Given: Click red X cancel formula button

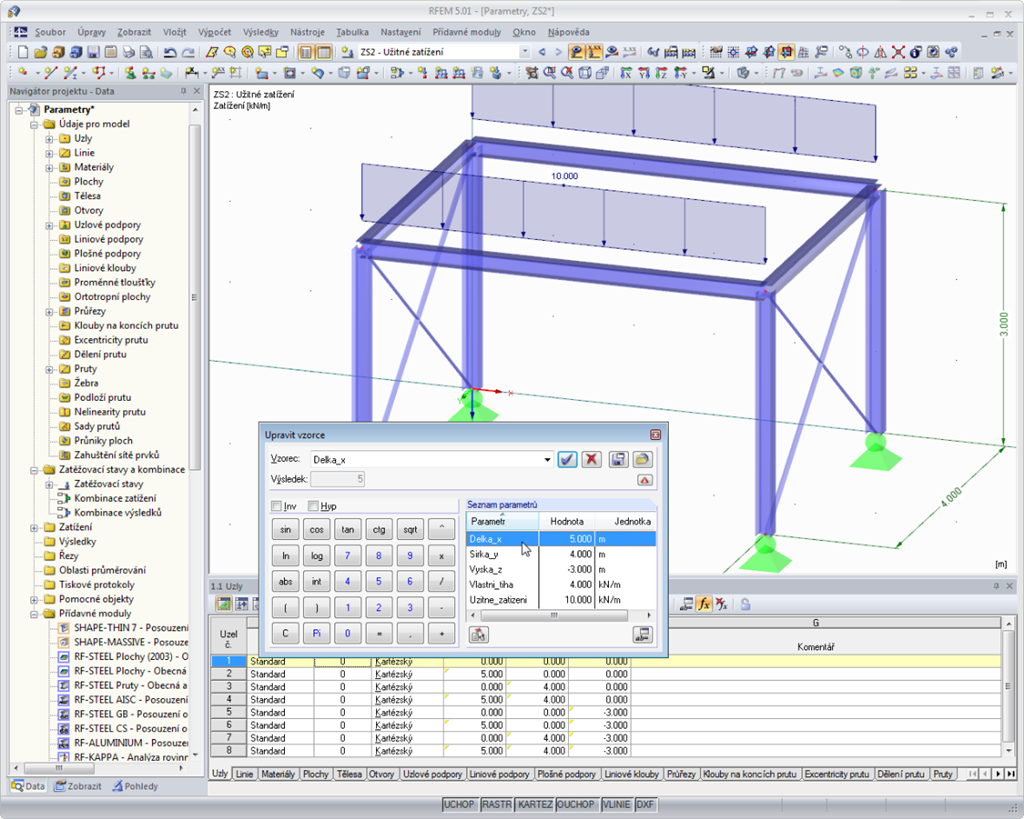Looking at the screenshot, I should point(592,459).
